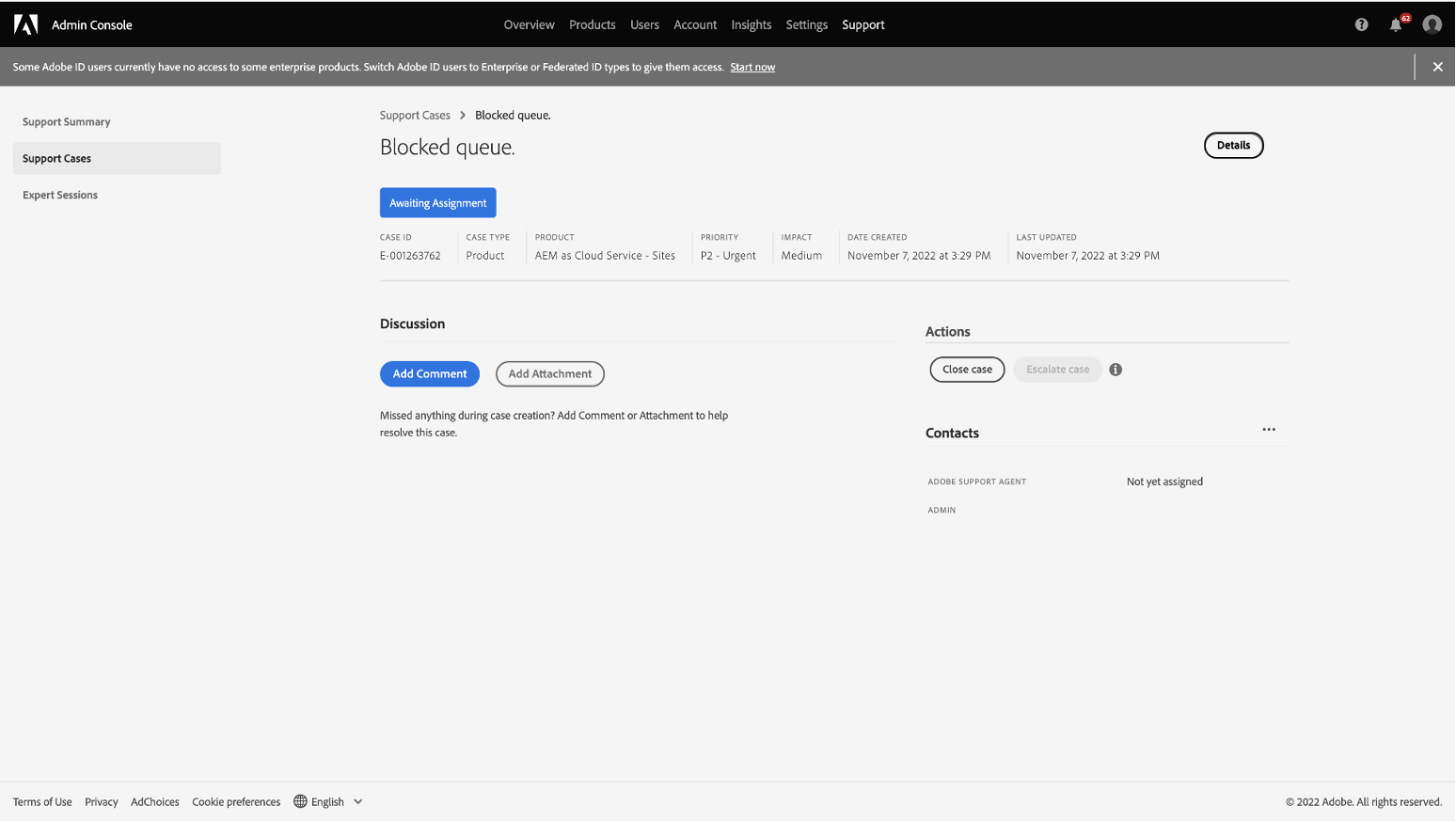The image size is (1456, 822).
Task: Select the Insights tab
Action: [752, 24]
